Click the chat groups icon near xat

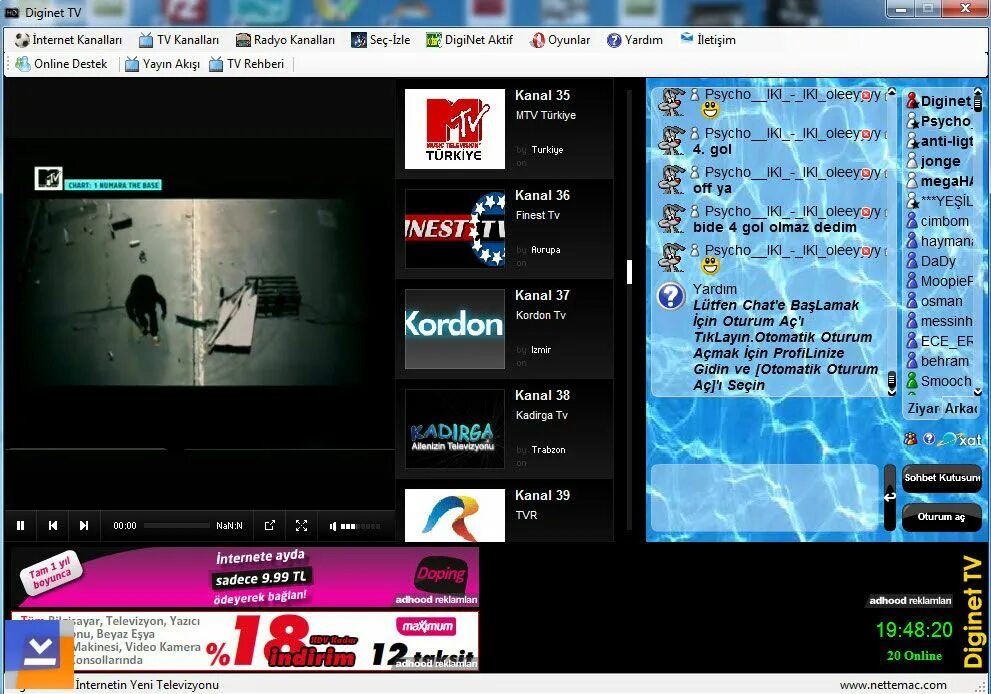click(x=911, y=439)
